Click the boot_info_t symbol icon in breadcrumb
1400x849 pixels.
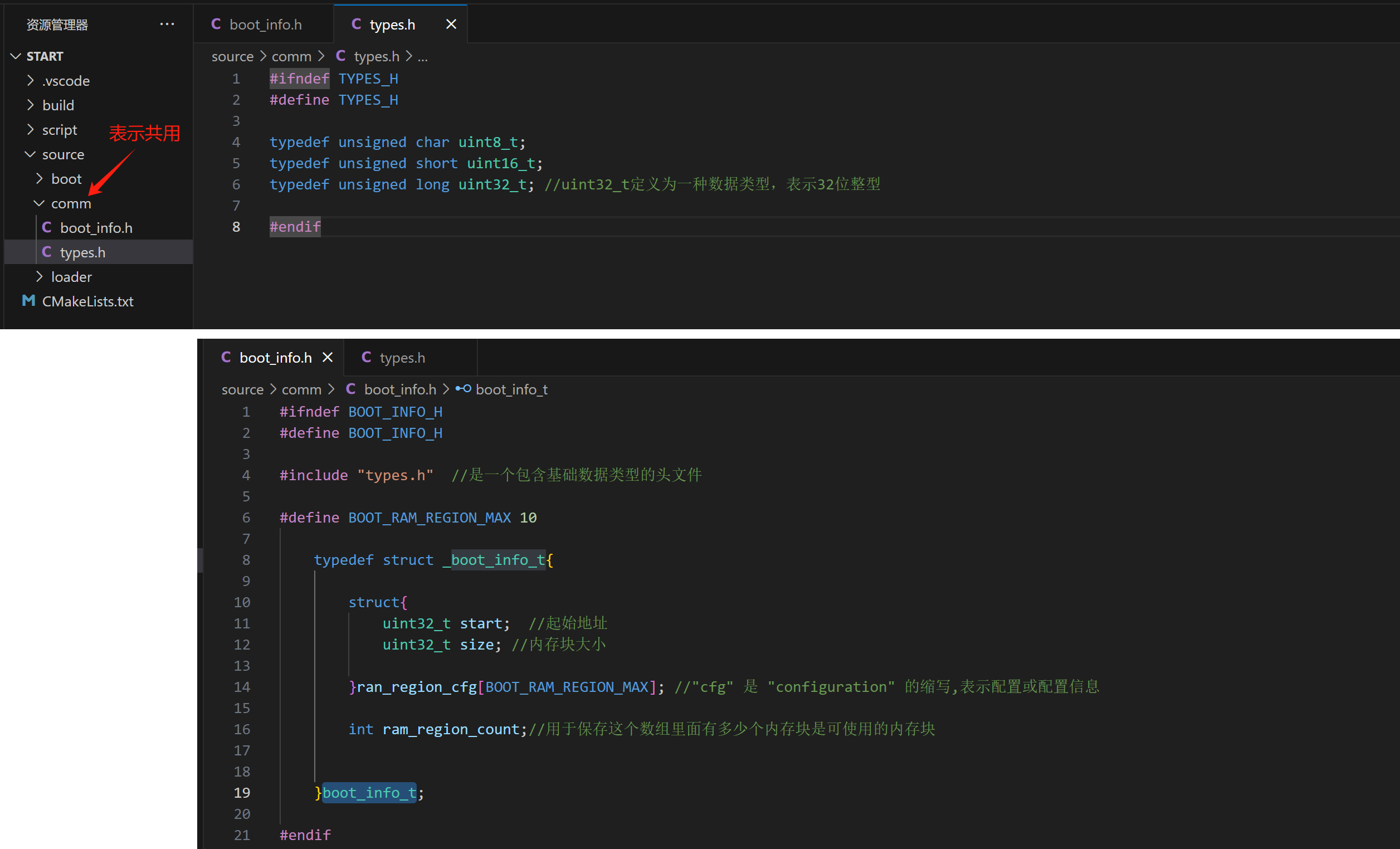click(x=463, y=389)
